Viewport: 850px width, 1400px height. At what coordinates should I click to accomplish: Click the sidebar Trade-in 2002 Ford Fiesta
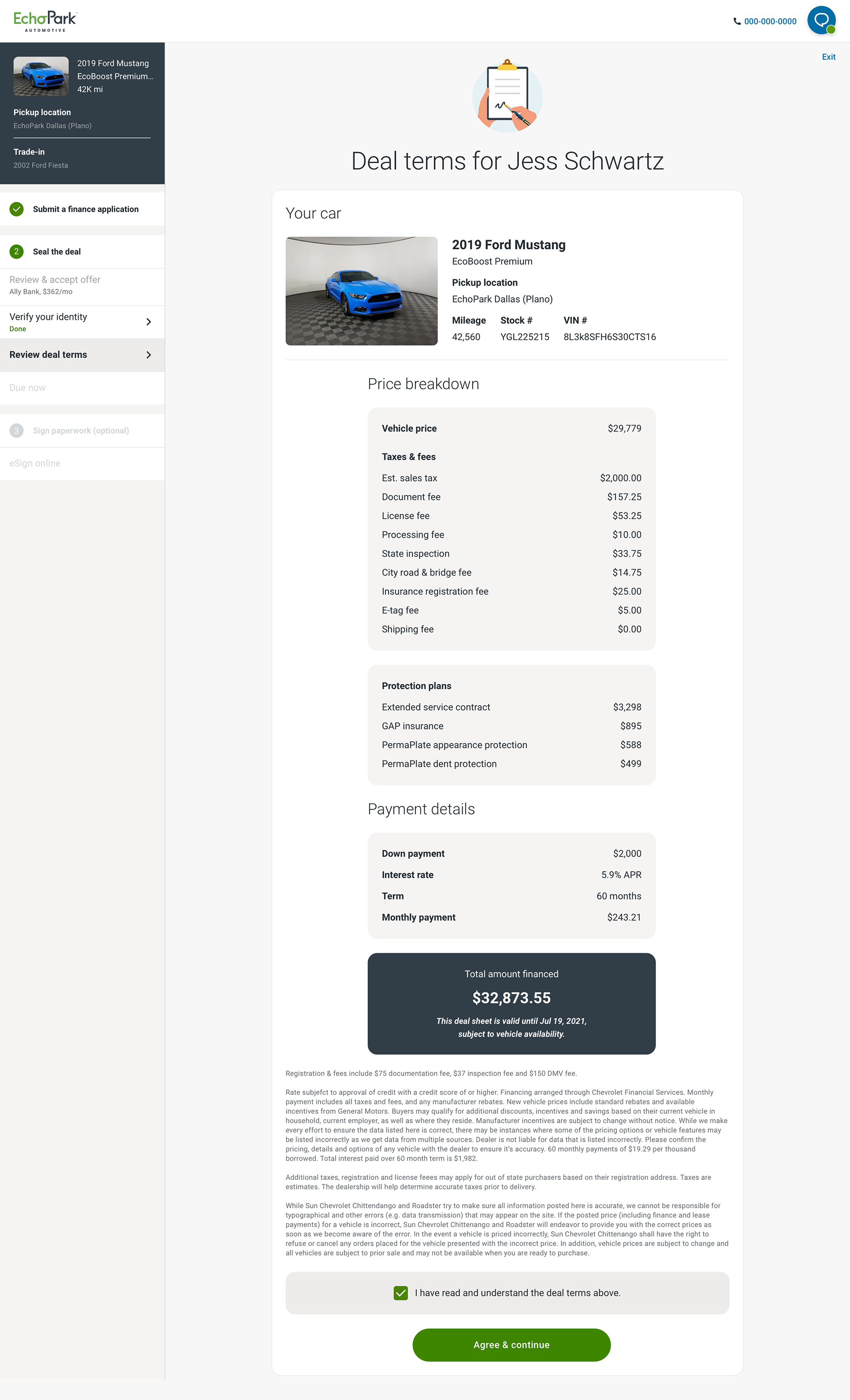click(41, 159)
